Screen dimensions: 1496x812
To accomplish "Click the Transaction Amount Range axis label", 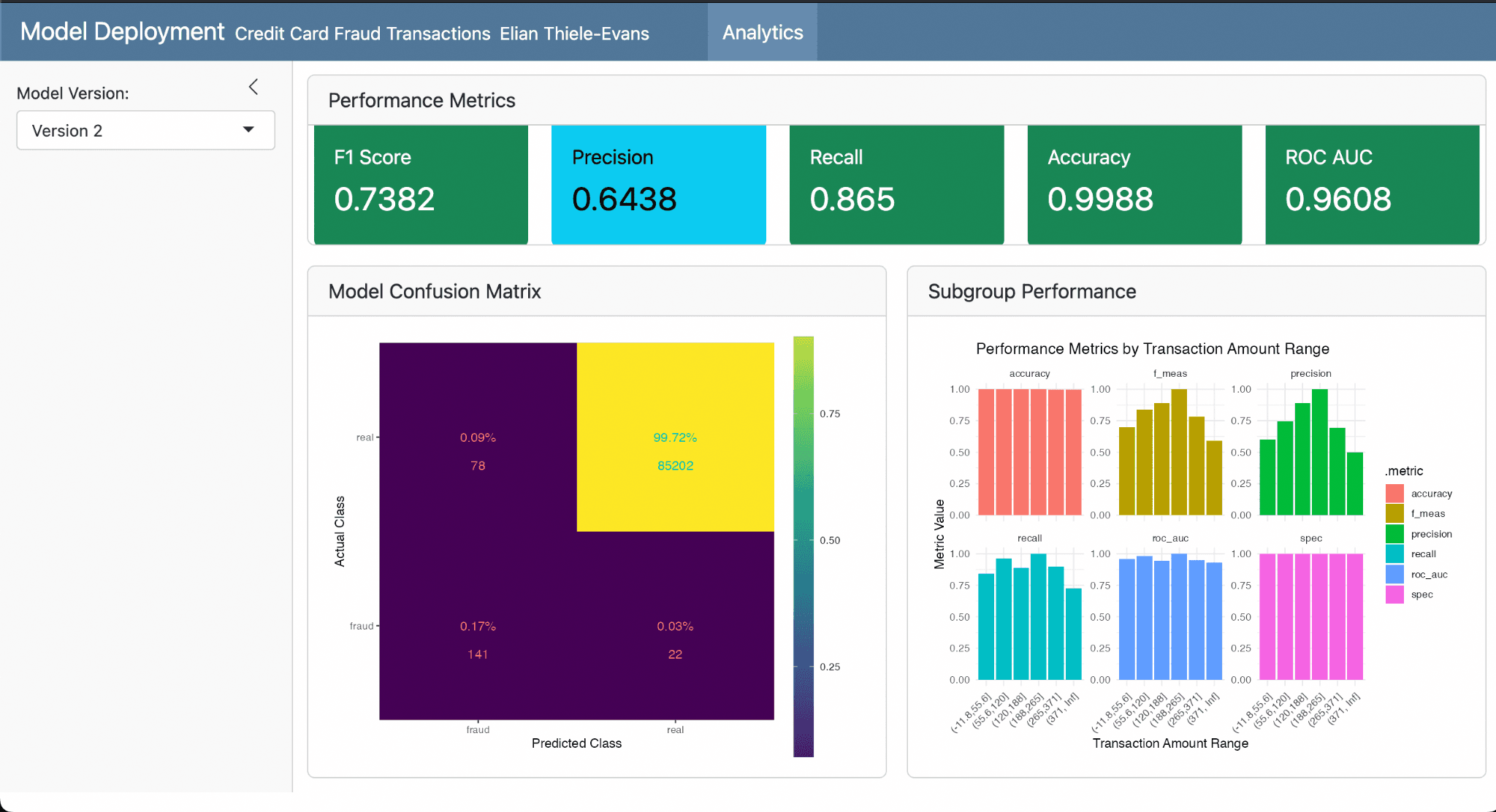I will (1170, 743).
